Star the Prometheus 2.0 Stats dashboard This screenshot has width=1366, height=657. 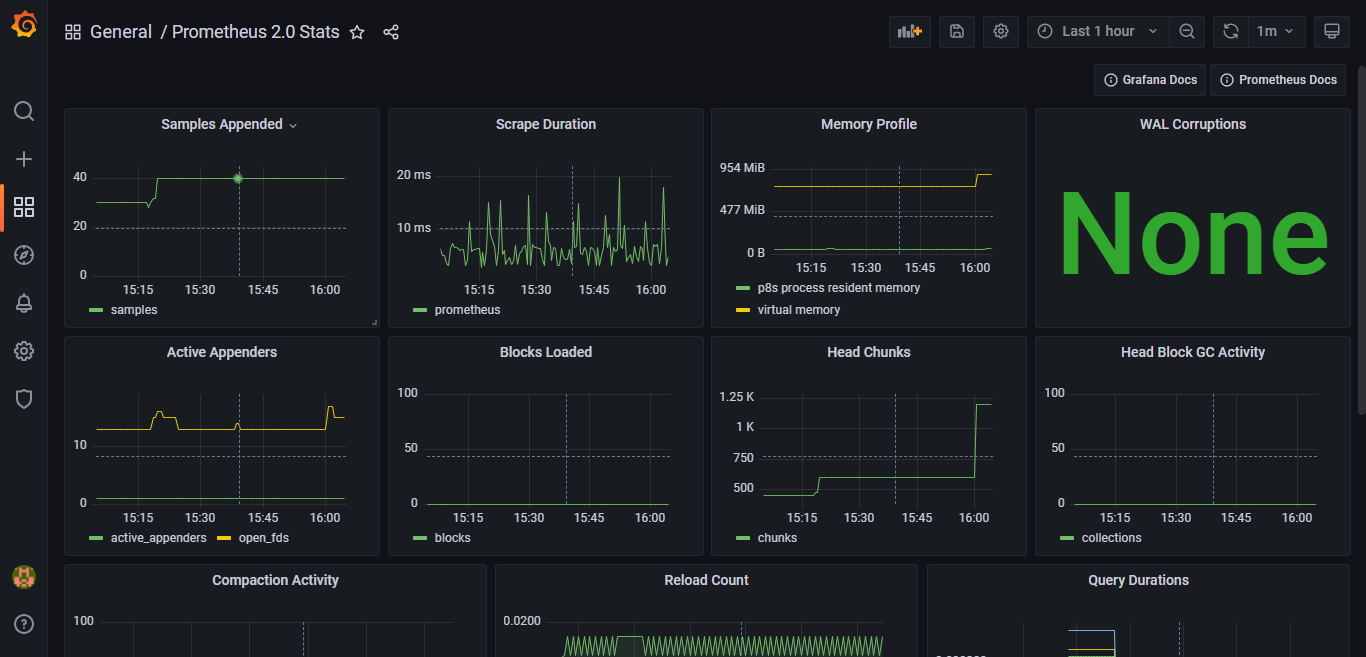(x=357, y=32)
